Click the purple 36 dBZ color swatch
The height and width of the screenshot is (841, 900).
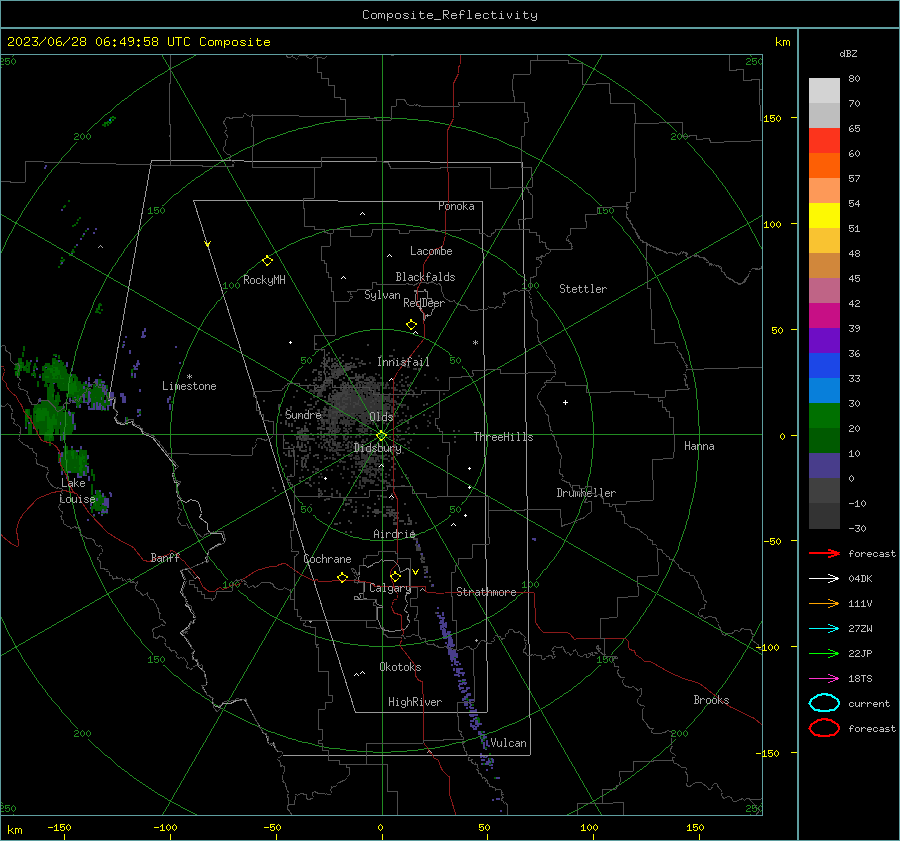[824, 340]
